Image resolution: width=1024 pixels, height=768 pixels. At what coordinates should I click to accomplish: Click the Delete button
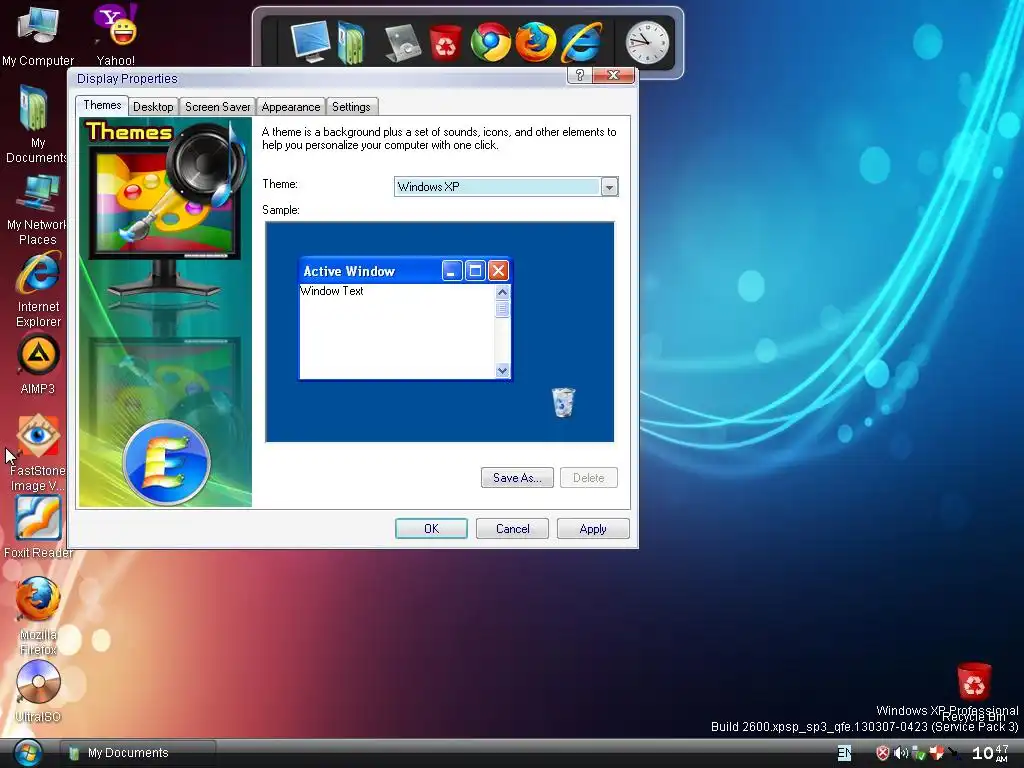[x=588, y=477]
